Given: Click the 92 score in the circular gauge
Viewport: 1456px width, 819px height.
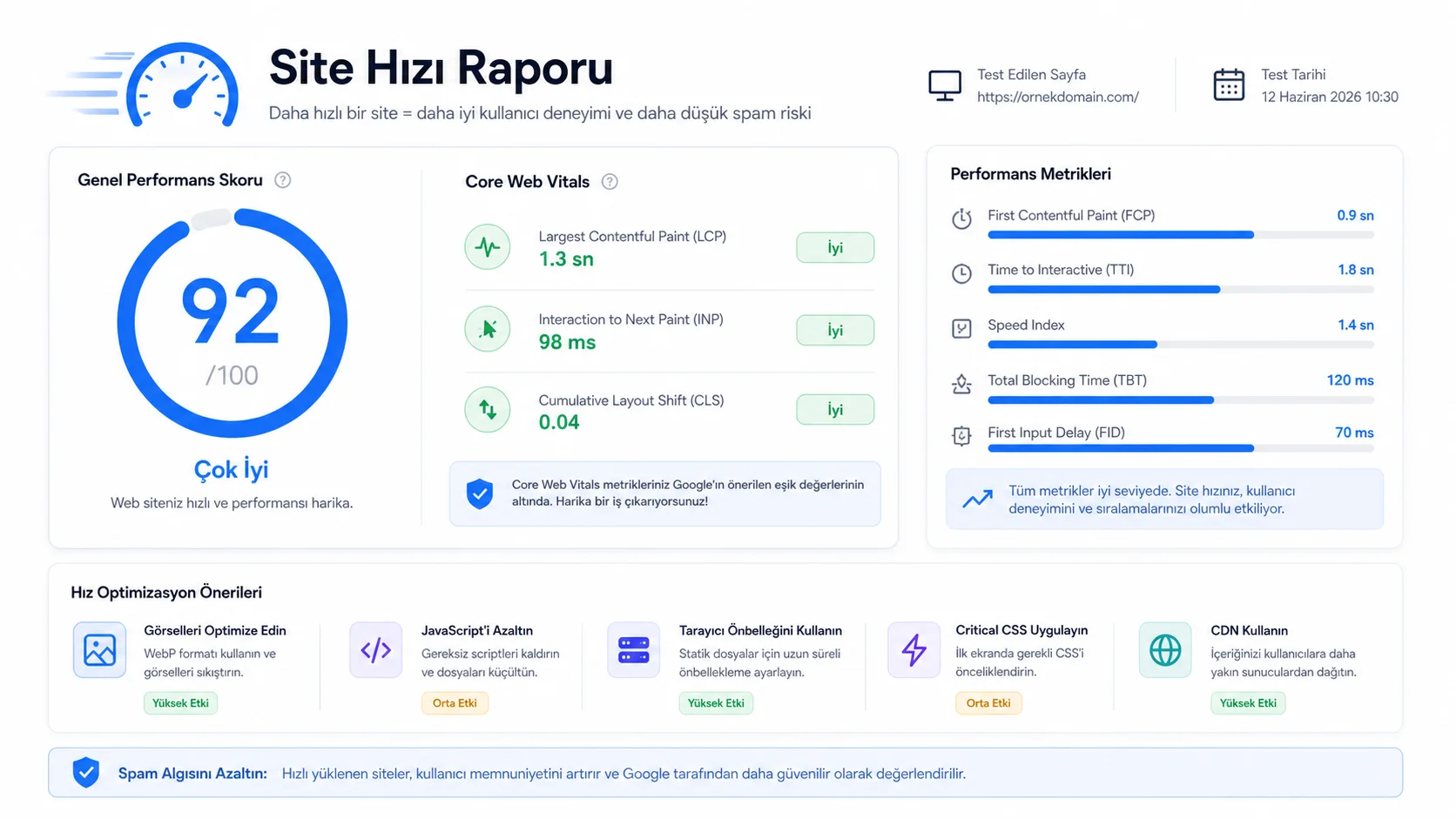Looking at the screenshot, I should (x=231, y=312).
